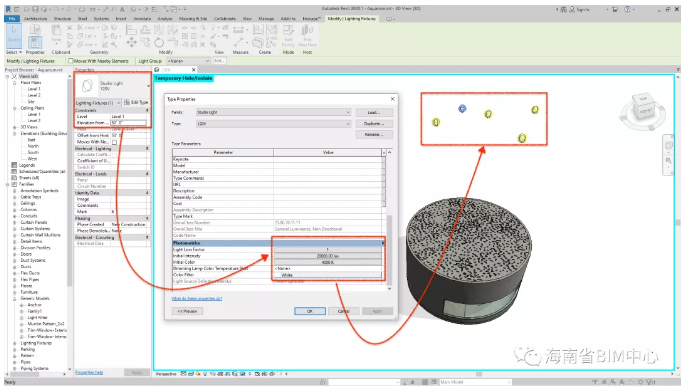
Task: Click the Help question mark icon
Action: (x=627, y=9)
